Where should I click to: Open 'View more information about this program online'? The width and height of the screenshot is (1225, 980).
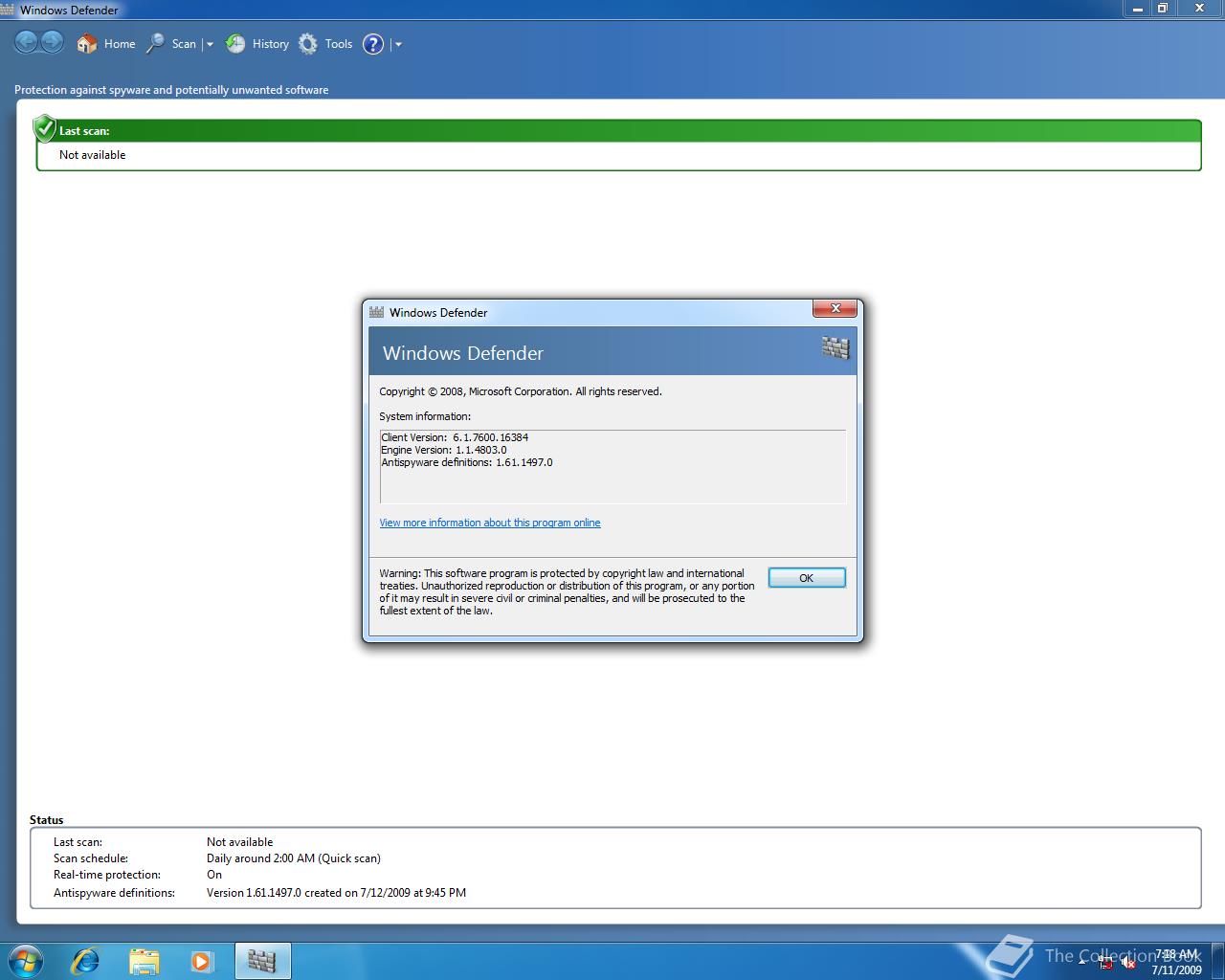coord(490,523)
